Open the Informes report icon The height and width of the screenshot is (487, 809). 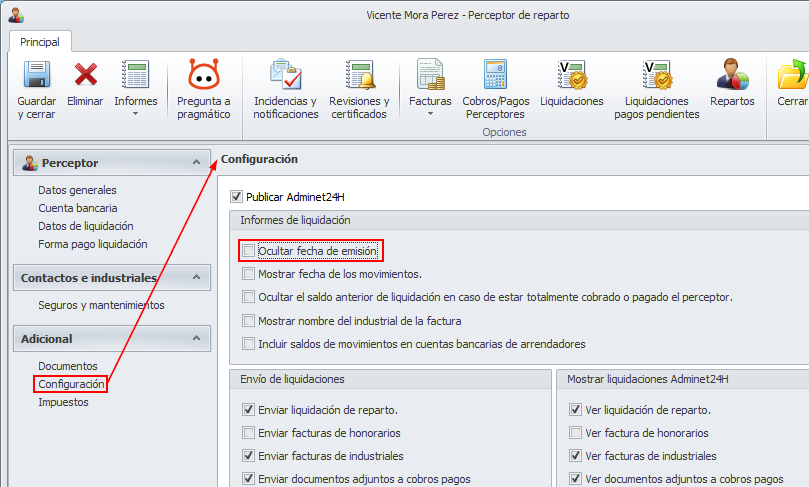point(135,74)
